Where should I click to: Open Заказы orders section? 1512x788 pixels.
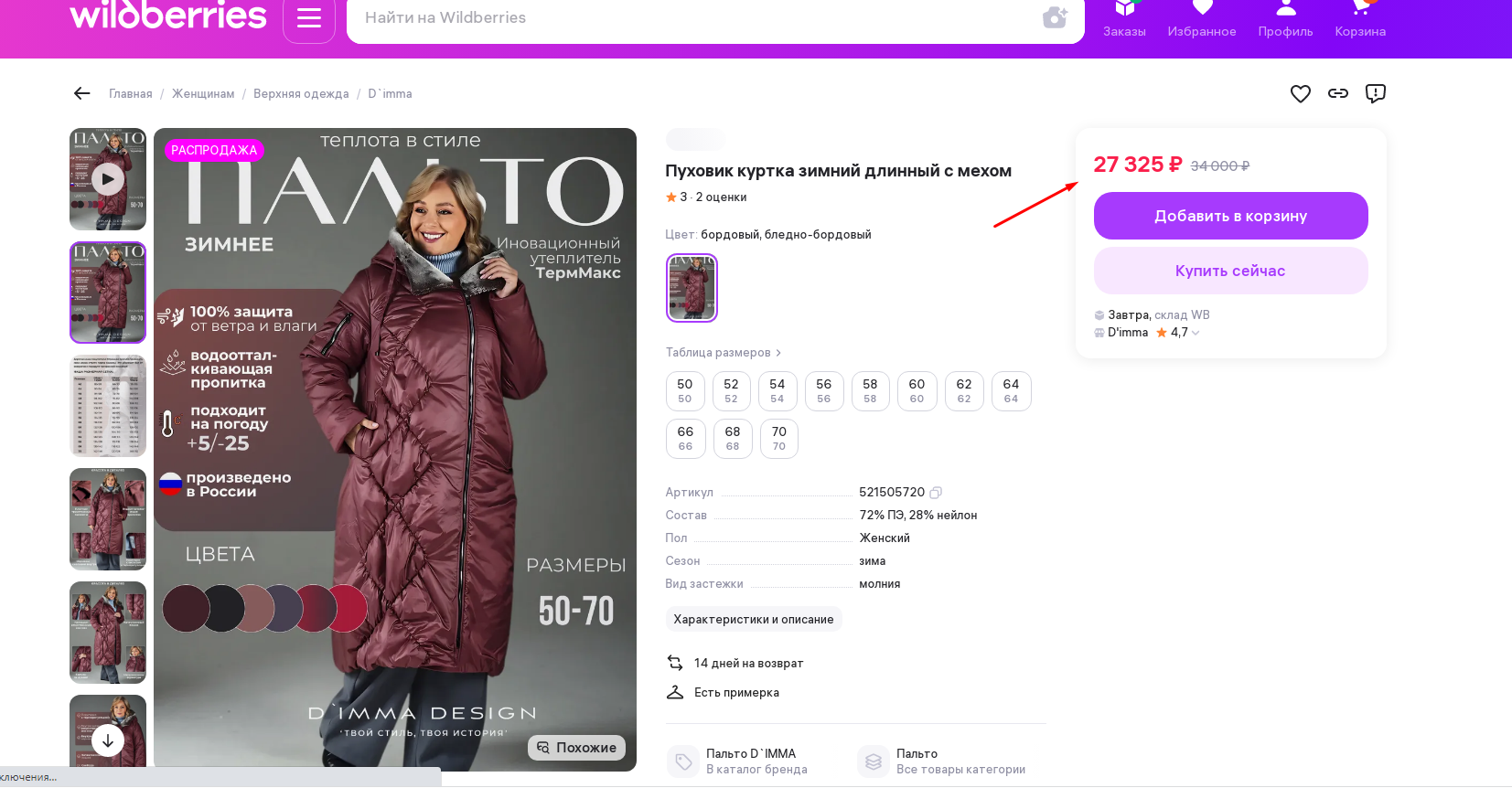pyautogui.click(x=1124, y=19)
